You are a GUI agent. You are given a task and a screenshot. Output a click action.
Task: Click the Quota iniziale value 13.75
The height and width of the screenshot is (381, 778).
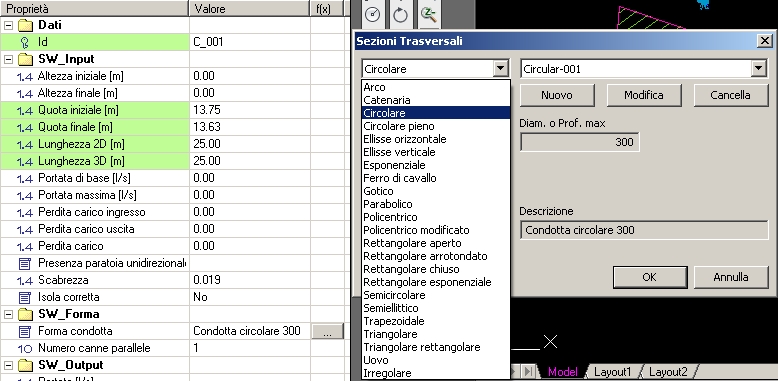[250, 110]
